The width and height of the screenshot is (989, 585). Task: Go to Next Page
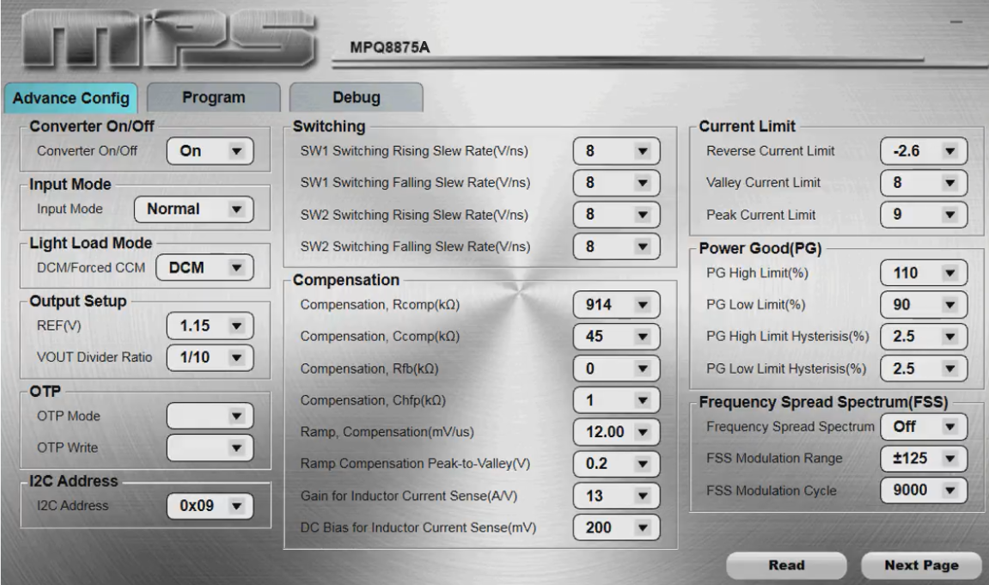[x=921, y=565]
